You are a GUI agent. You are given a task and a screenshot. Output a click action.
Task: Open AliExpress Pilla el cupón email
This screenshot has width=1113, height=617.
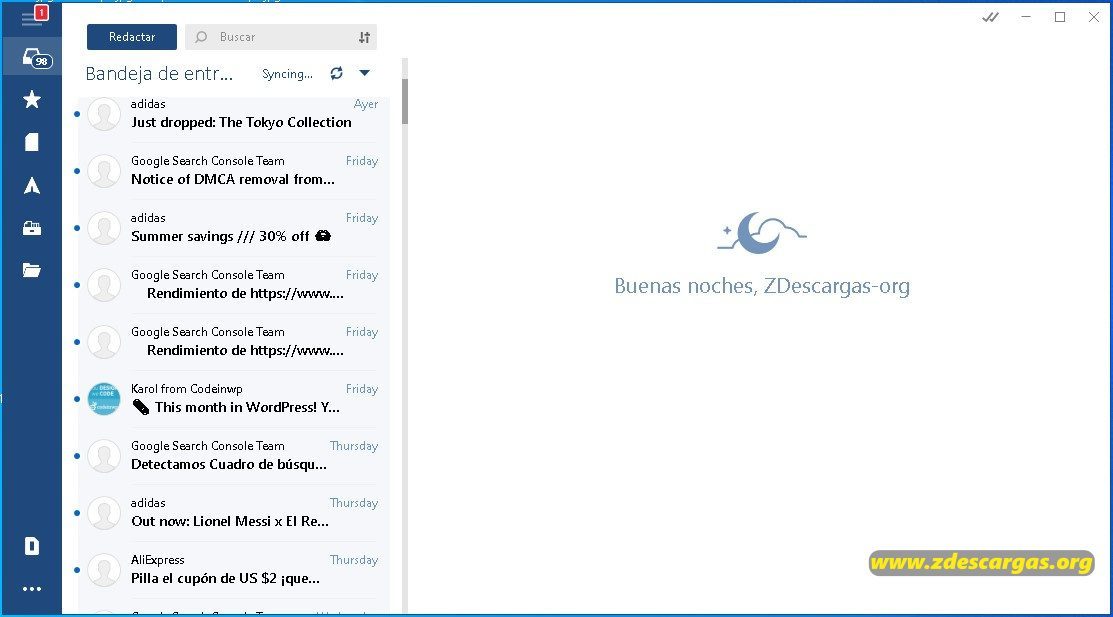(234, 569)
